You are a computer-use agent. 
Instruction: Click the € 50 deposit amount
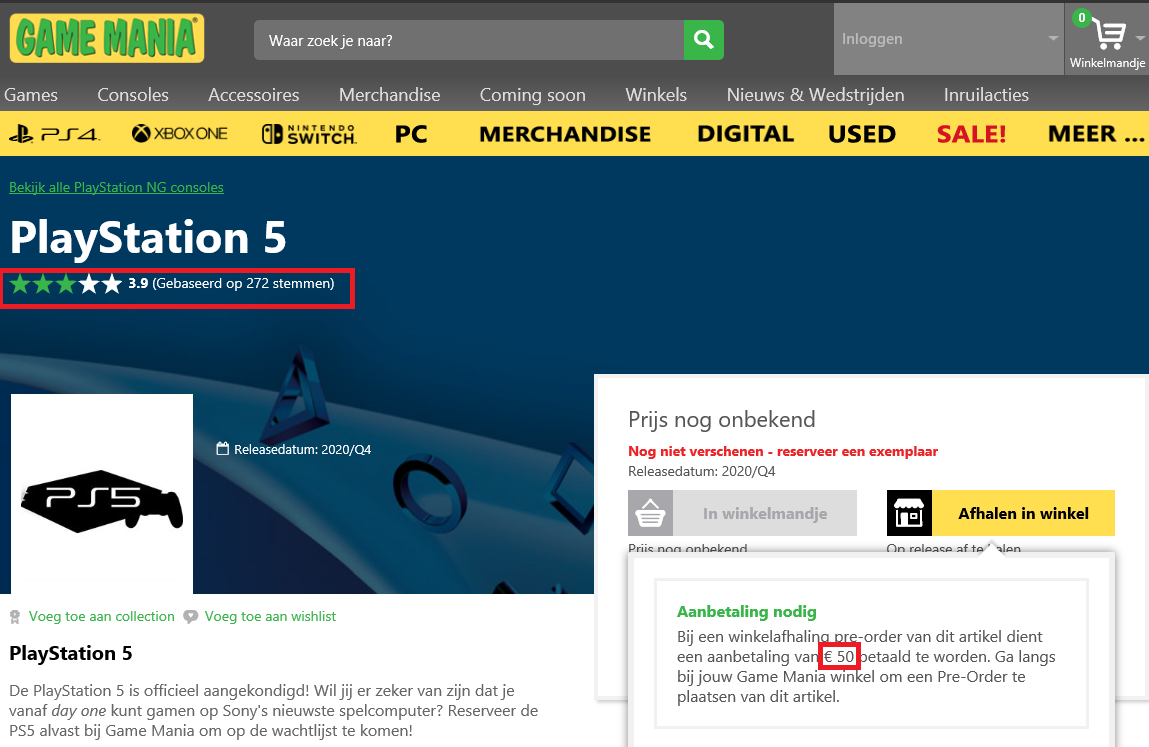[x=839, y=656]
